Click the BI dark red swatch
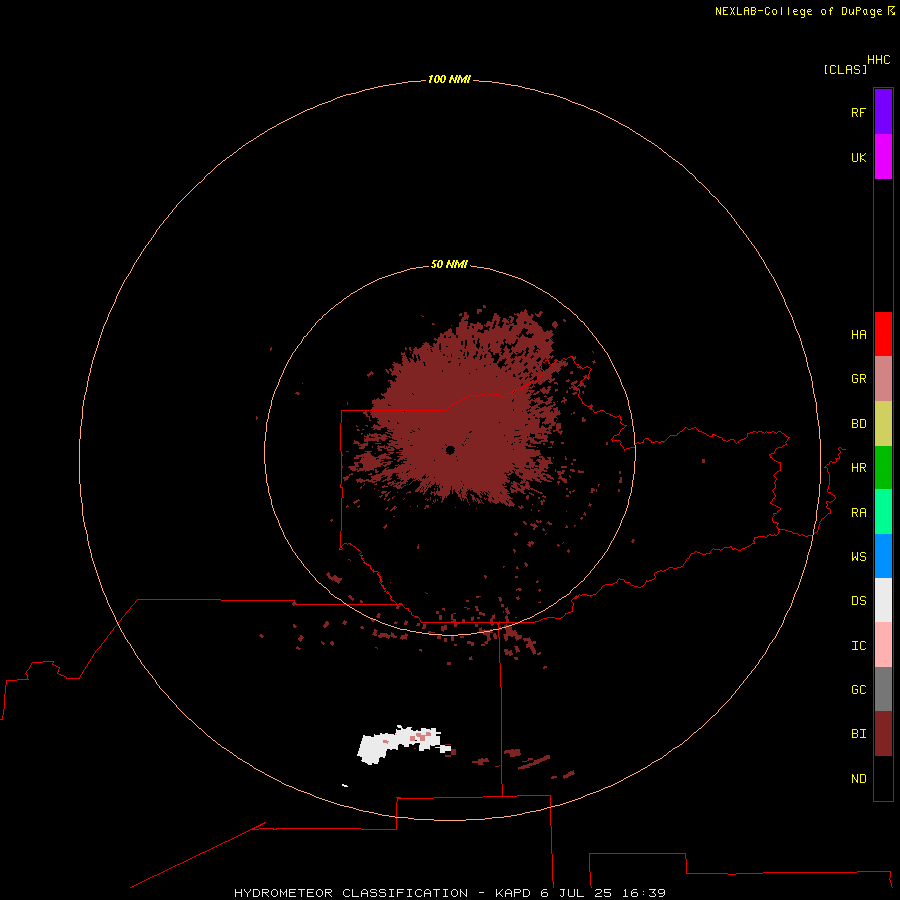 [x=883, y=734]
